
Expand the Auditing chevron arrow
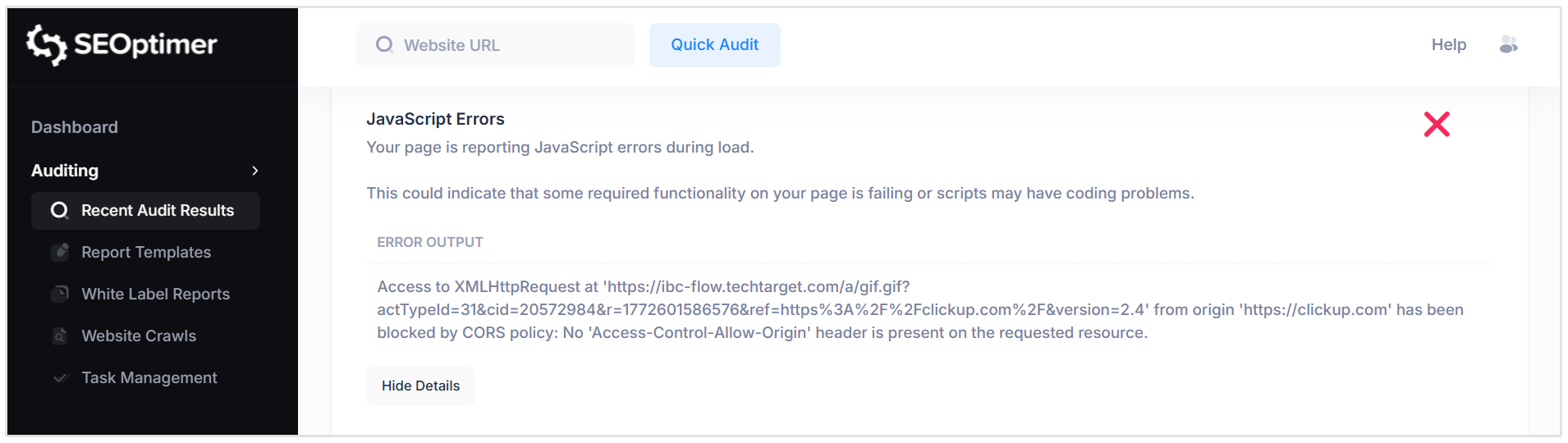click(255, 171)
